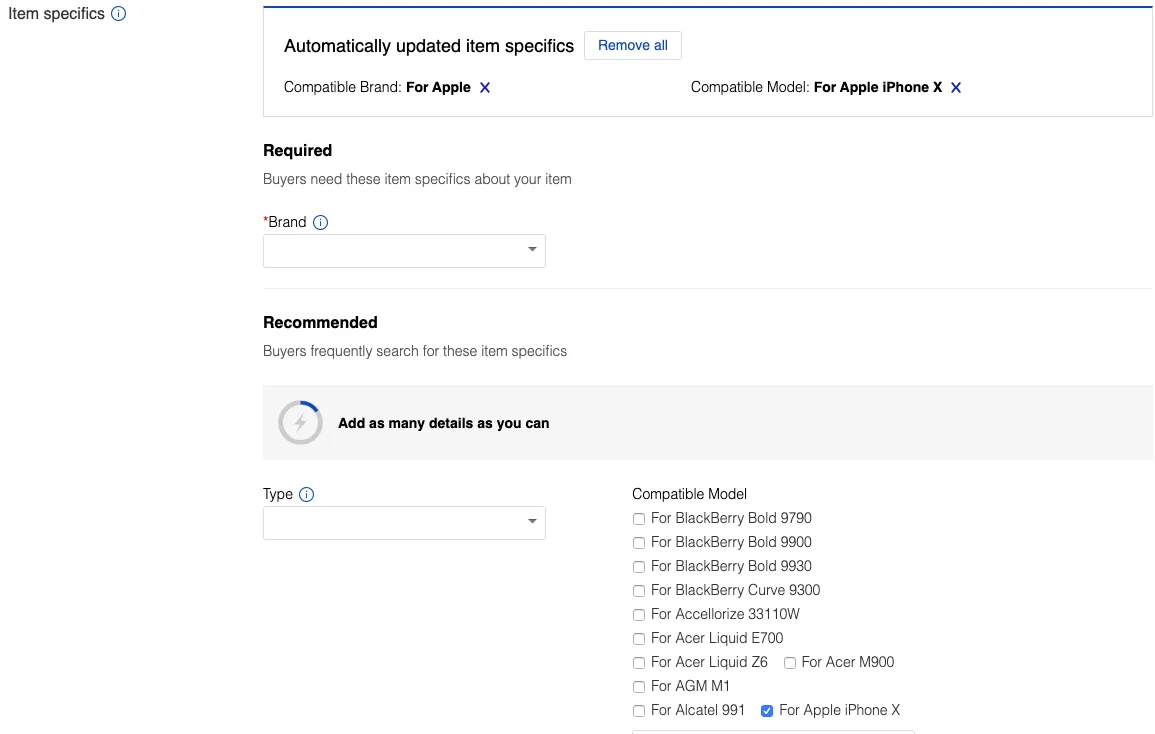
Task: Select For BlackBerry Bold 9930 checkbox
Action: (x=639, y=567)
